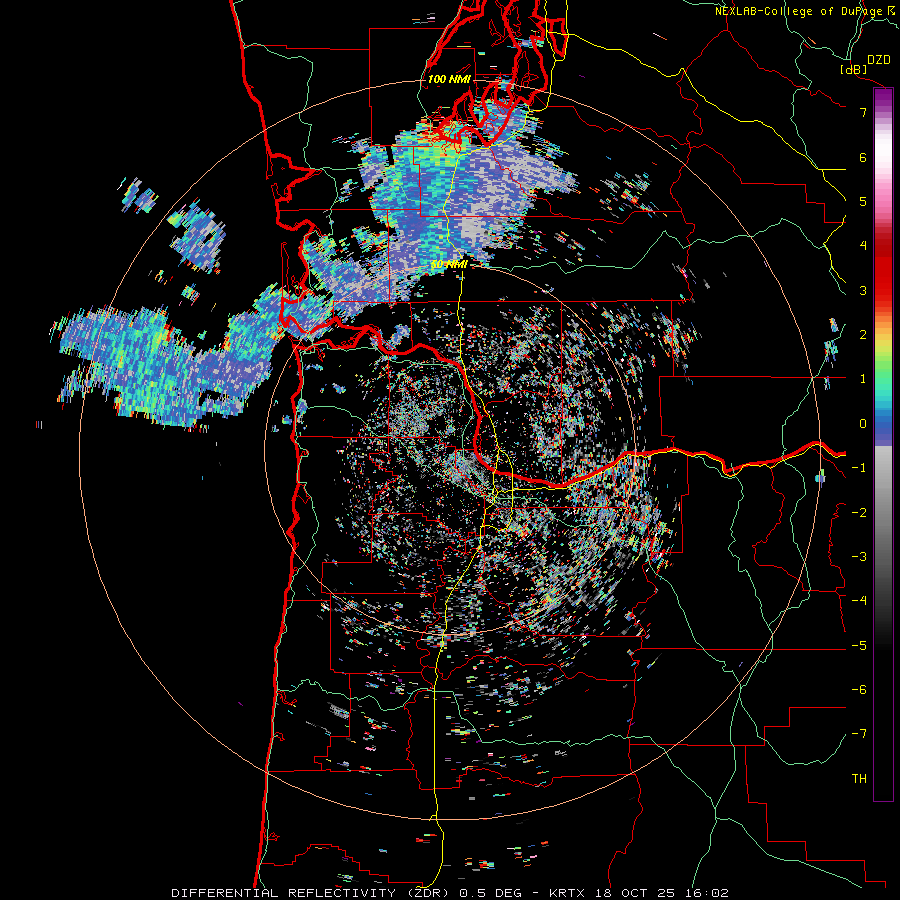
Task: Click the -6 value on the scale
Action: click(x=859, y=690)
